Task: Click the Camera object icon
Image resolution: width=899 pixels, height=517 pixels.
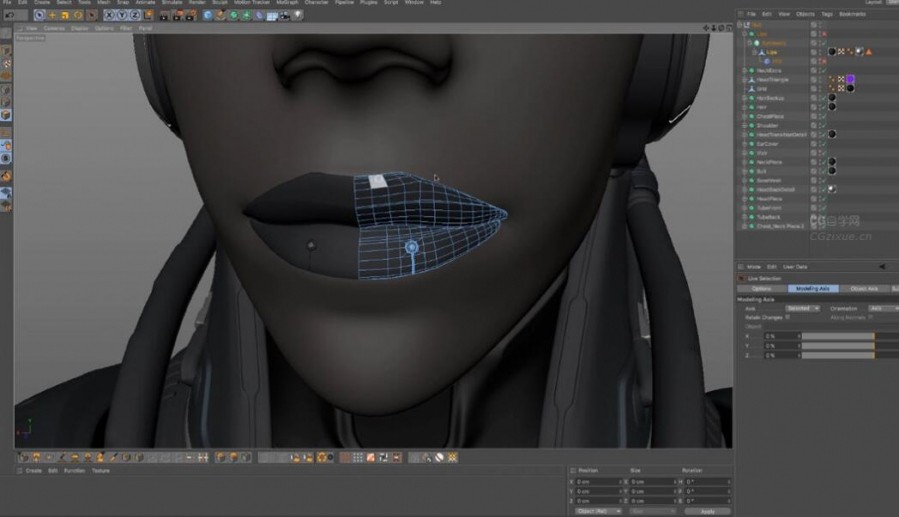Action: click(285, 15)
